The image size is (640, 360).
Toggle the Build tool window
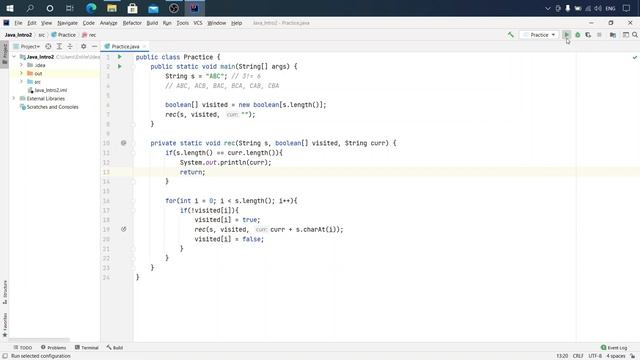pyautogui.click(x=115, y=347)
